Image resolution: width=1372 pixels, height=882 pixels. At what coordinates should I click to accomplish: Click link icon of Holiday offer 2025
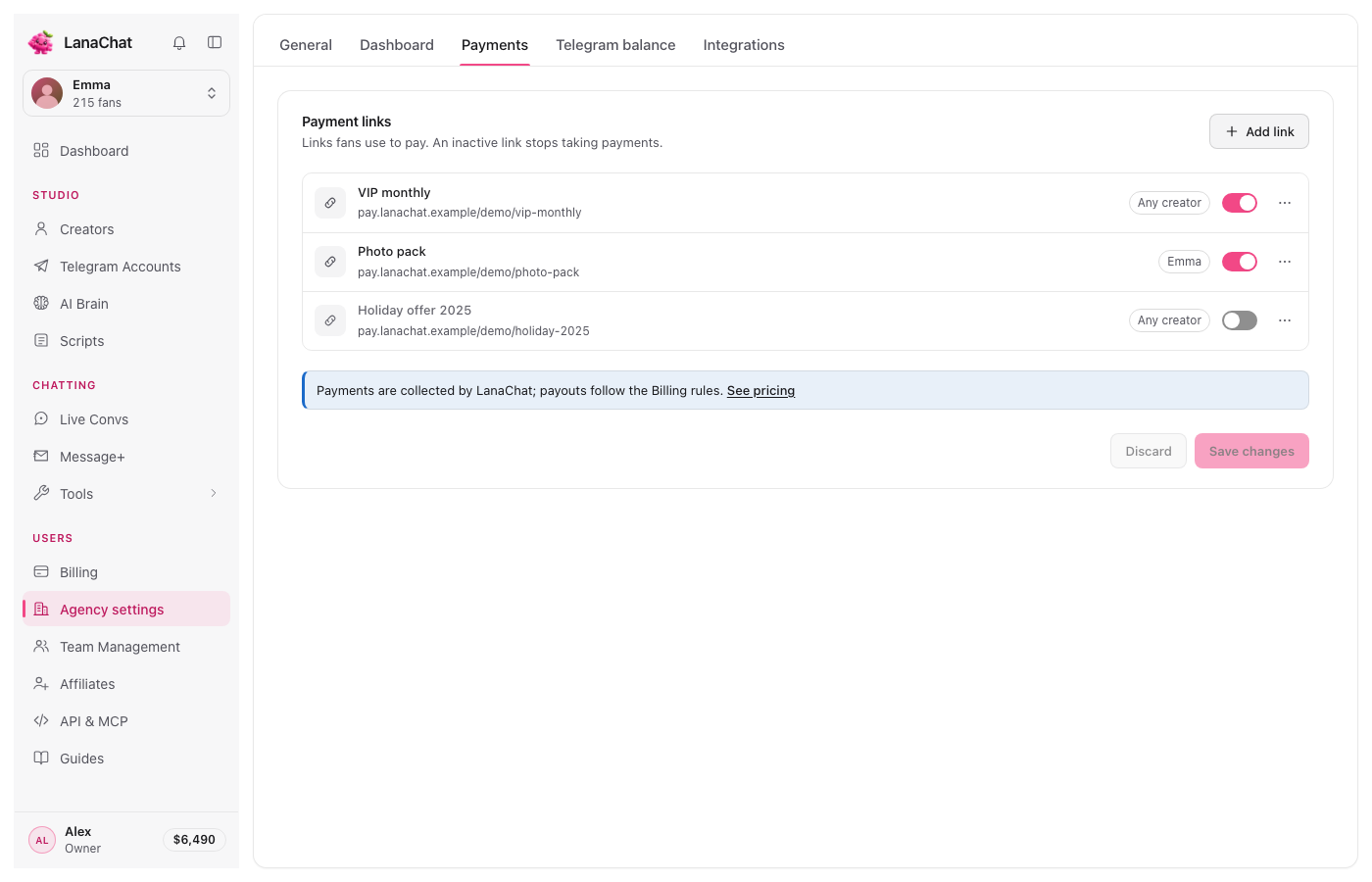coord(330,320)
